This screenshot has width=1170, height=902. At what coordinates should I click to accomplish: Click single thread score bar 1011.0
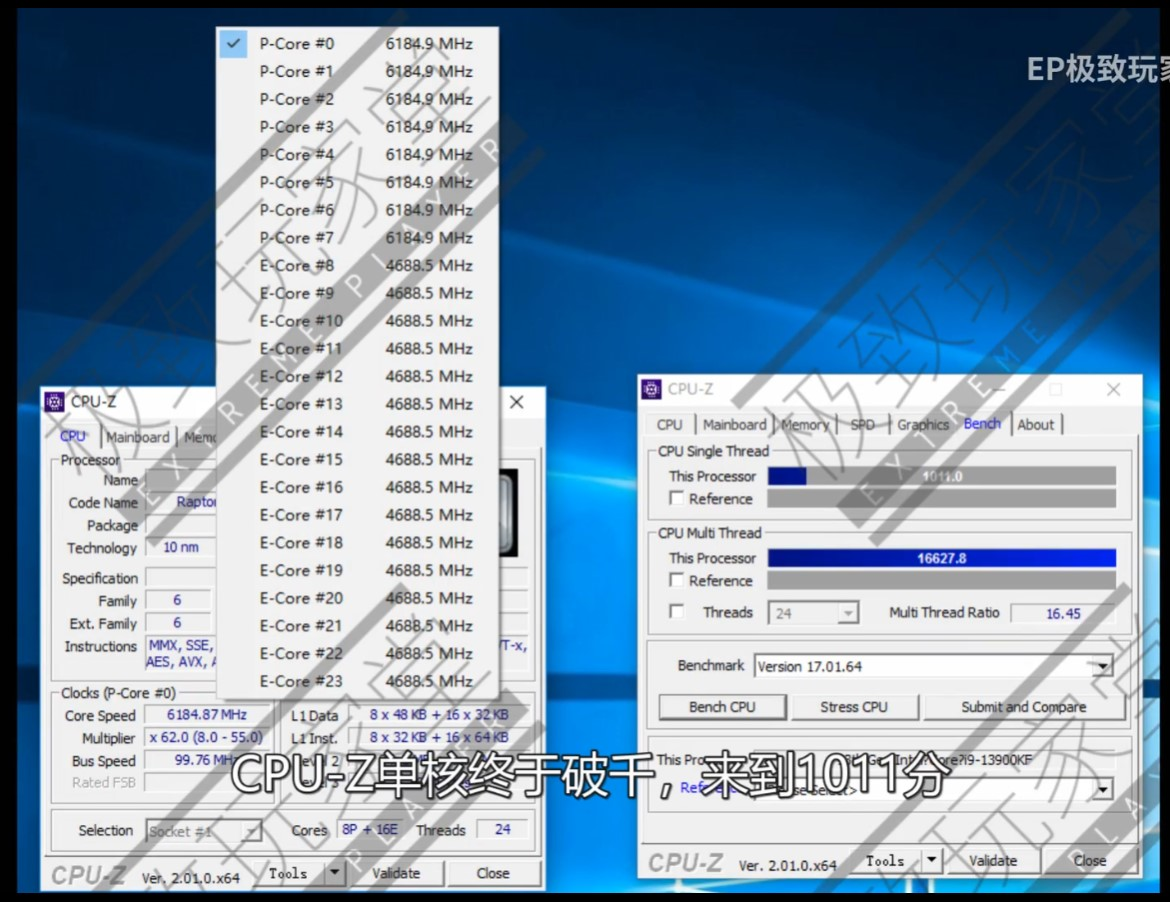(942, 476)
